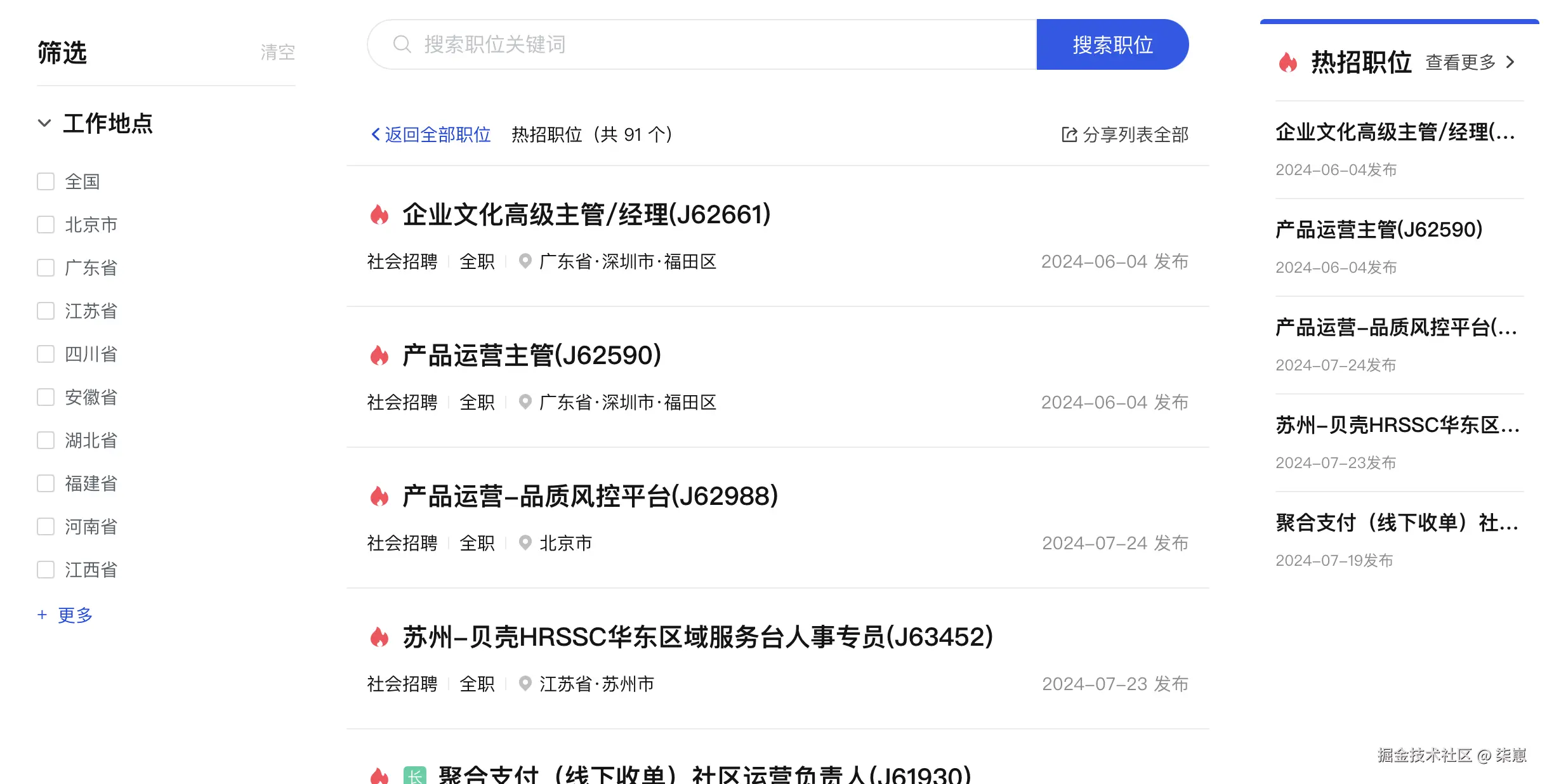Enable the 江苏省 location filter

coord(46,311)
